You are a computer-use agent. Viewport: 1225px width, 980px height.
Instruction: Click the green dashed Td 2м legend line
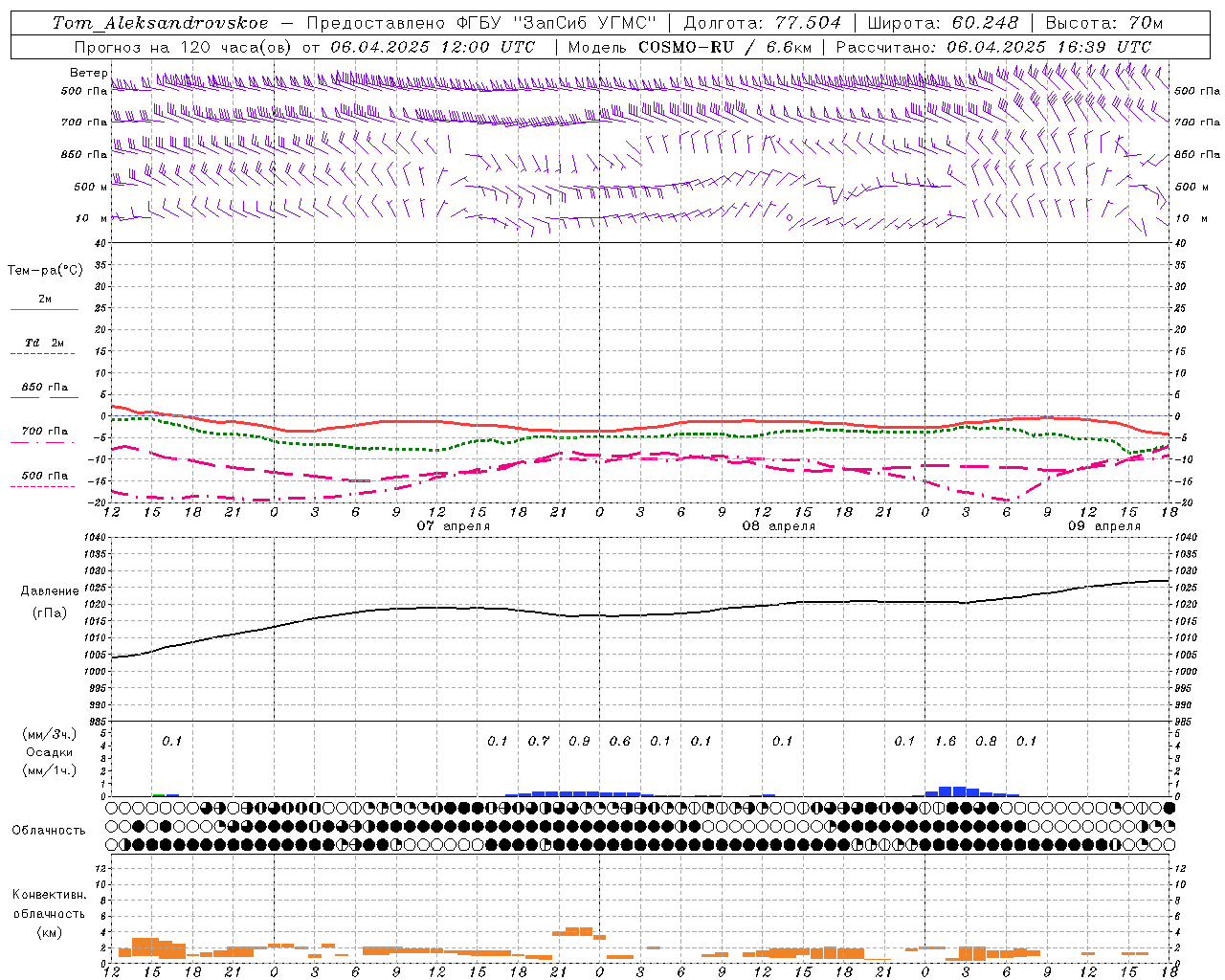(x=42, y=353)
